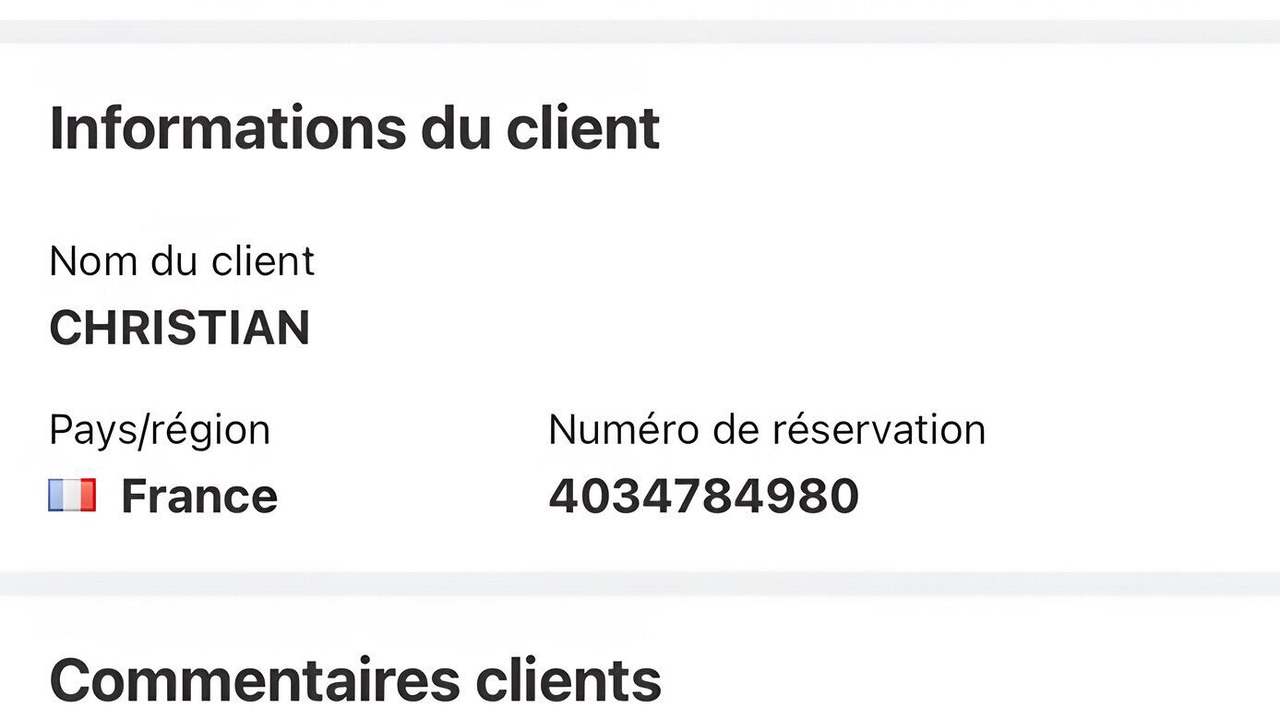The image size is (1280, 720).
Task: Select reservation number 4034784980
Action: (703, 496)
